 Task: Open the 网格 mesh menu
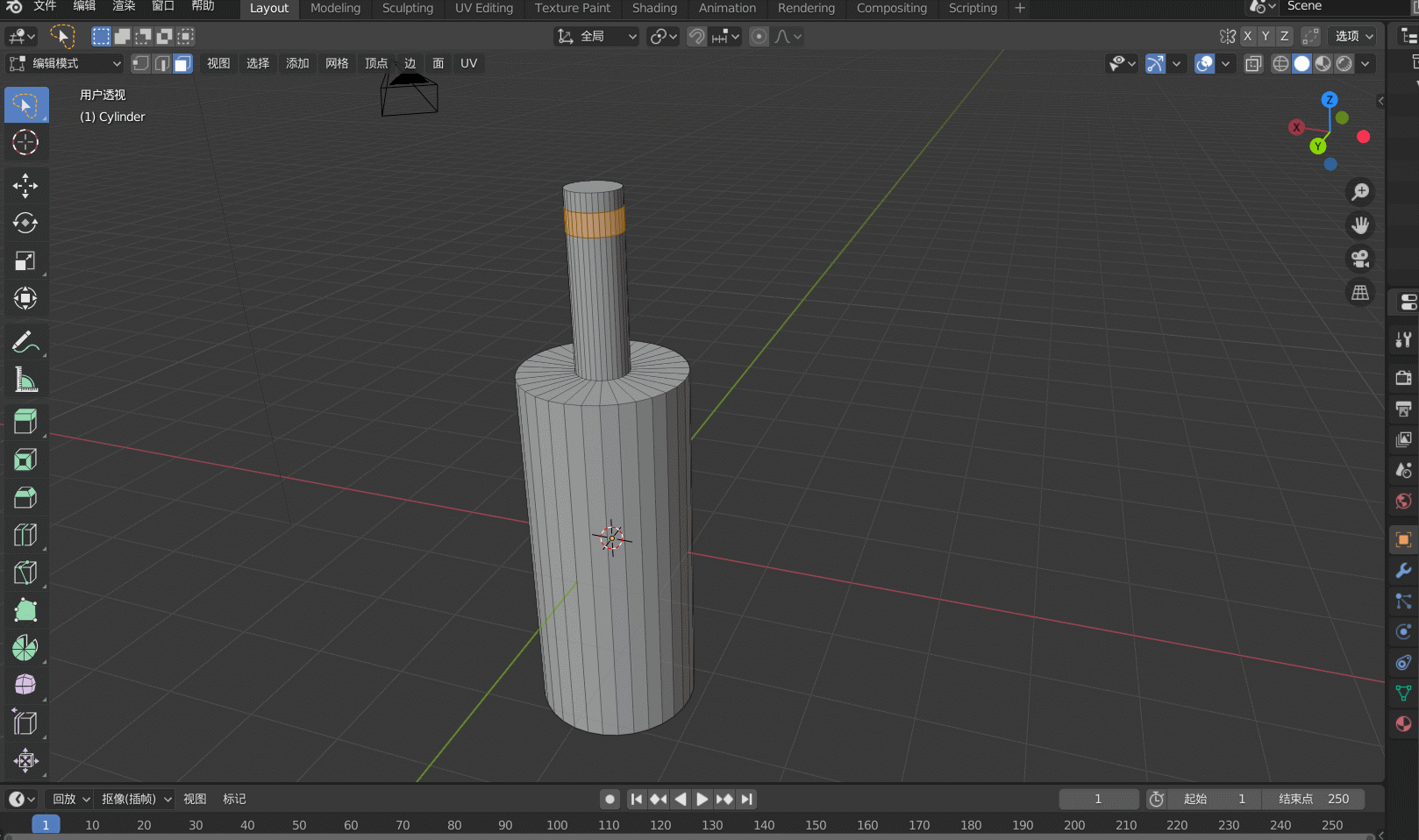pyautogui.click(x=337, y=63)
